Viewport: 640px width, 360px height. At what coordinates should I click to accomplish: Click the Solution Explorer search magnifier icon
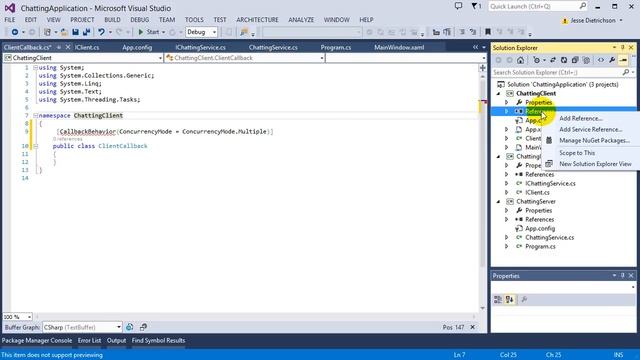pos(626,72)
